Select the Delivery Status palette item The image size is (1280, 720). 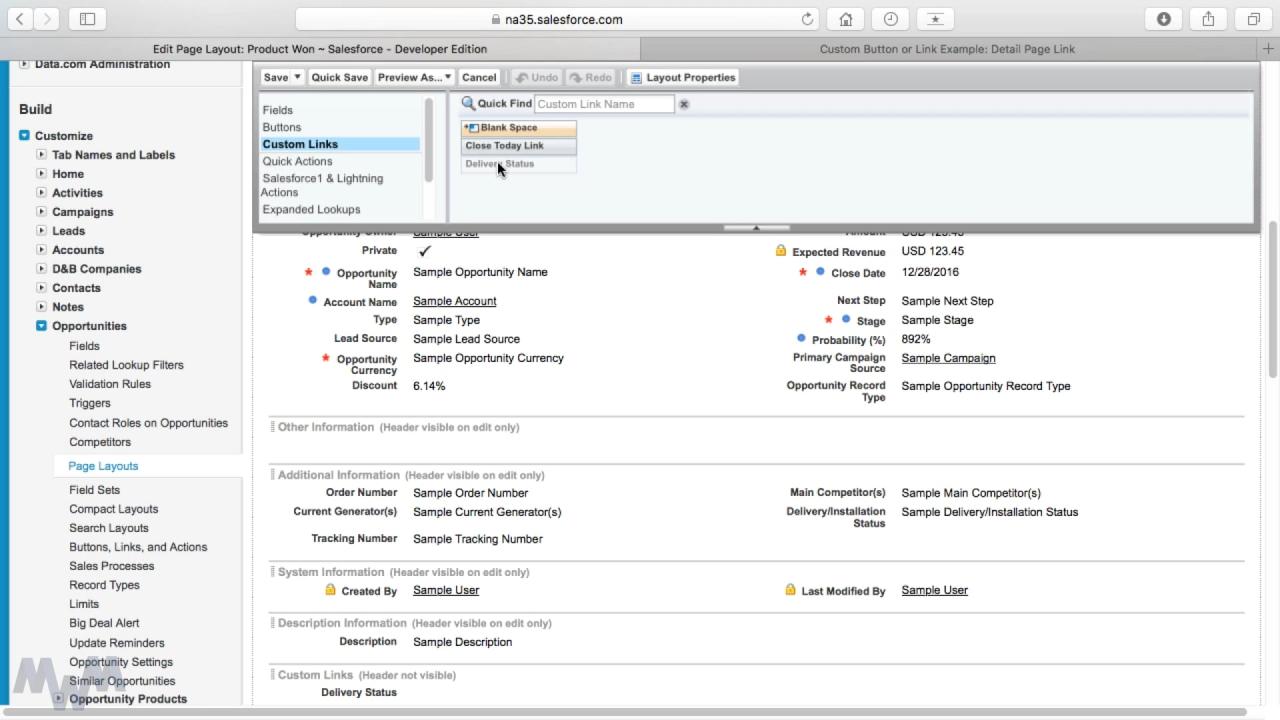(519, 164)
